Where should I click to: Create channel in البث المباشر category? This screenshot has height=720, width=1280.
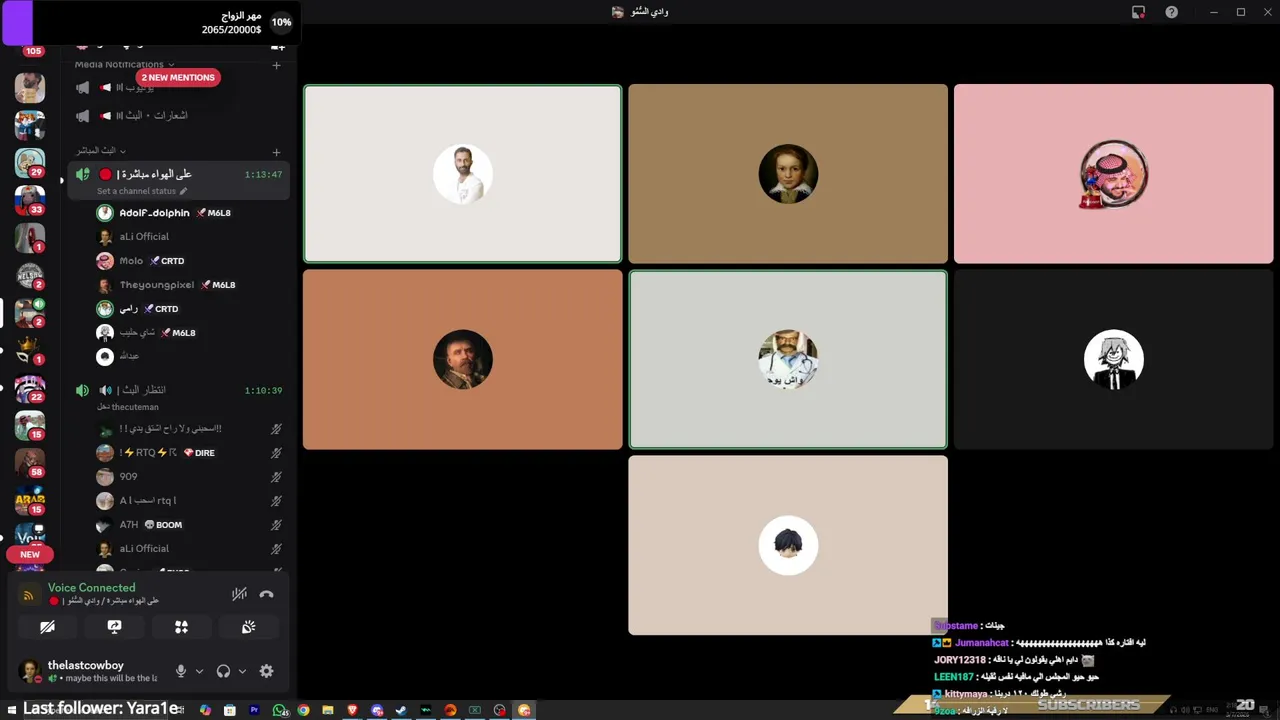(276, 152)
